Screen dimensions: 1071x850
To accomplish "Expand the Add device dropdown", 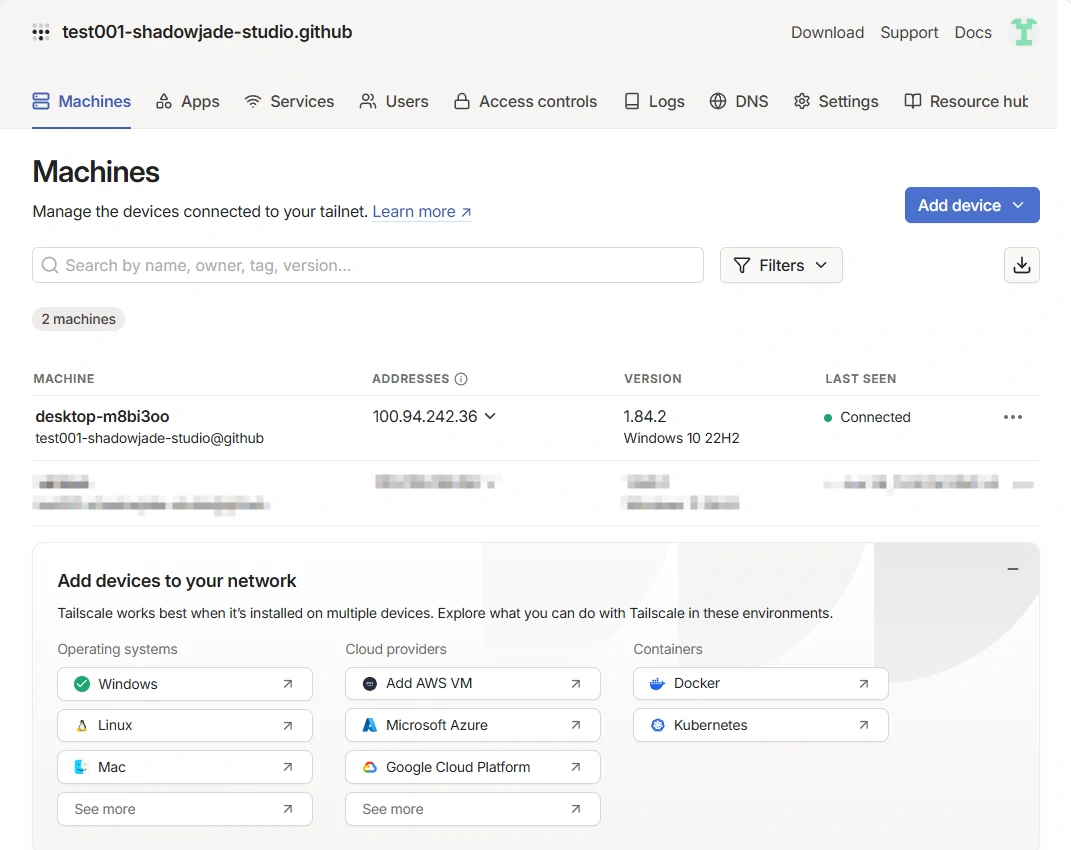I will (971, 205).
